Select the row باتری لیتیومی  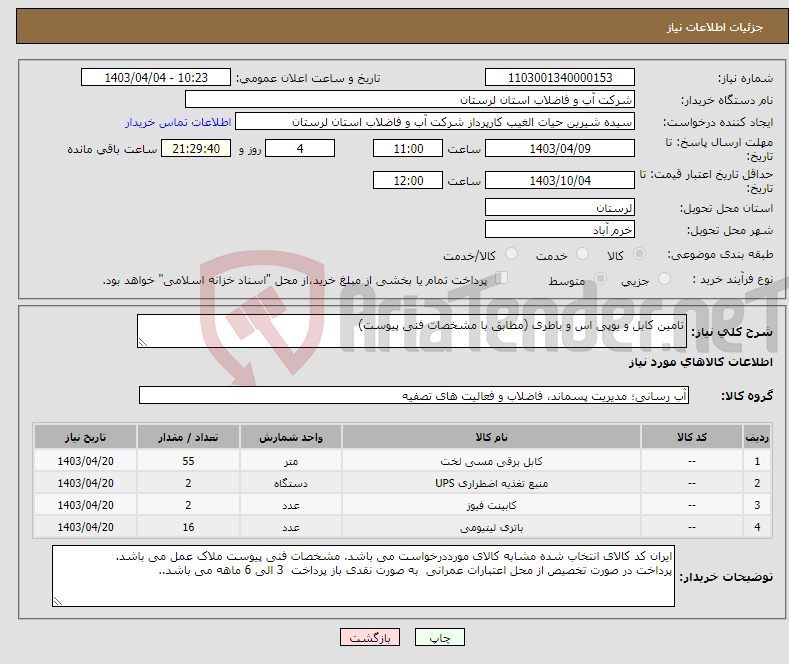403,527
